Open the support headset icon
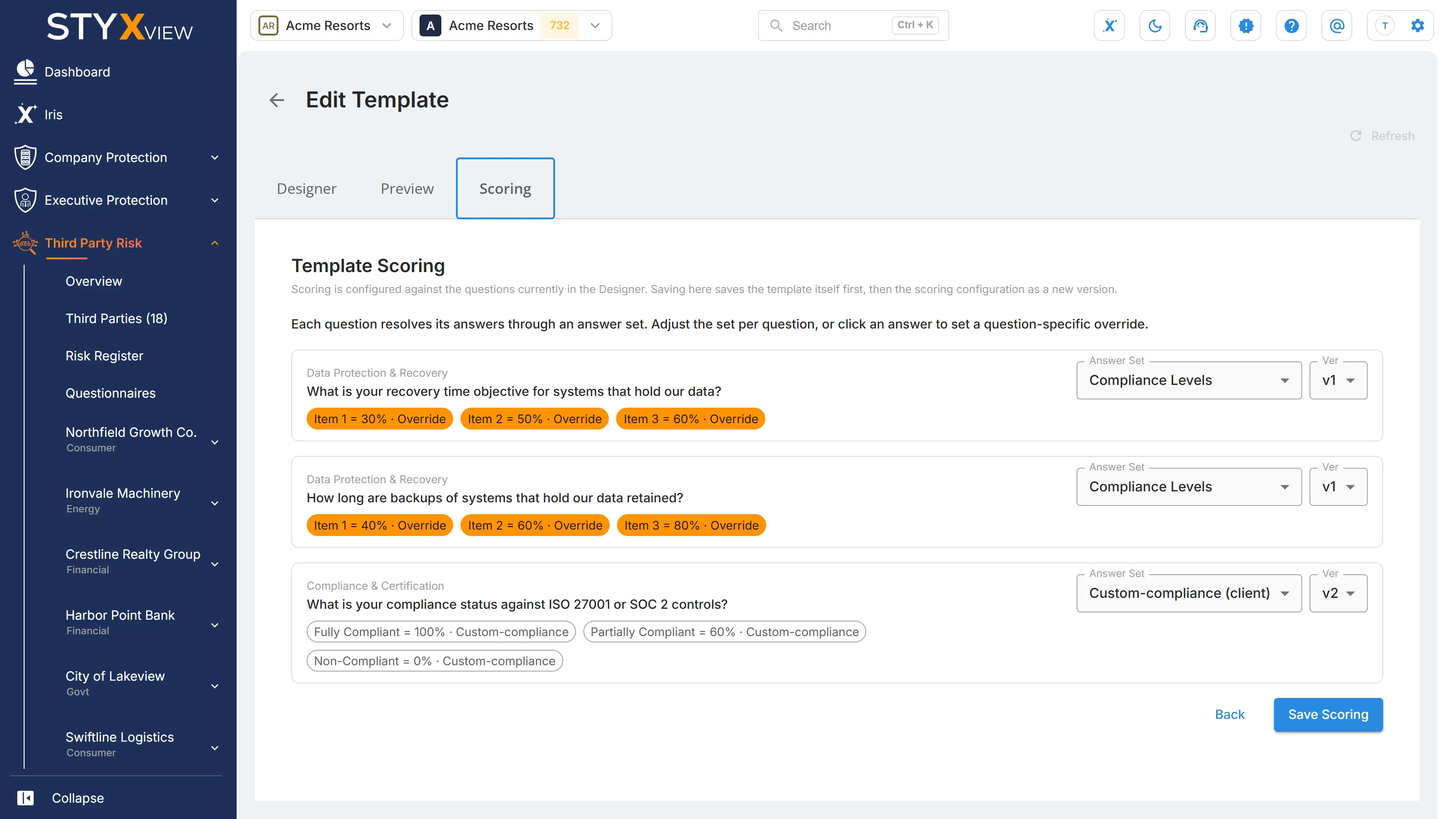Screen dimensions: 1456x819 [1200, 25]
